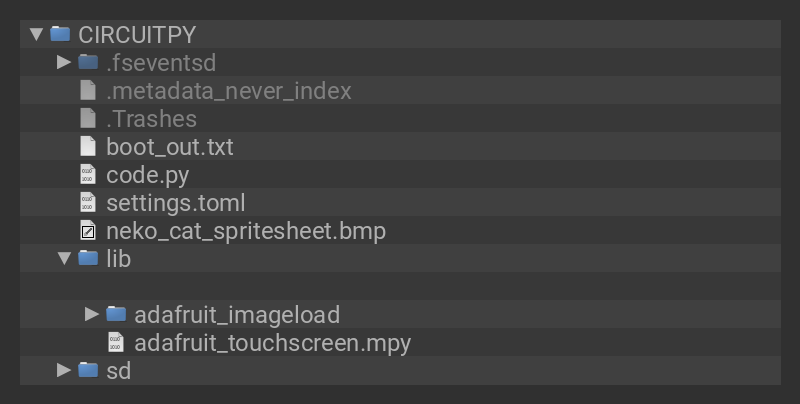The image size is (800, 404).
Task: Collapse the lib folder
Action: pos(64,258)
